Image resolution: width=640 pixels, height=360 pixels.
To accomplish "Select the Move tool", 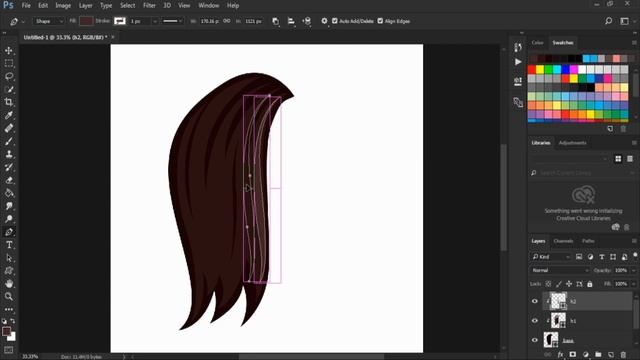I will [9, 51].
